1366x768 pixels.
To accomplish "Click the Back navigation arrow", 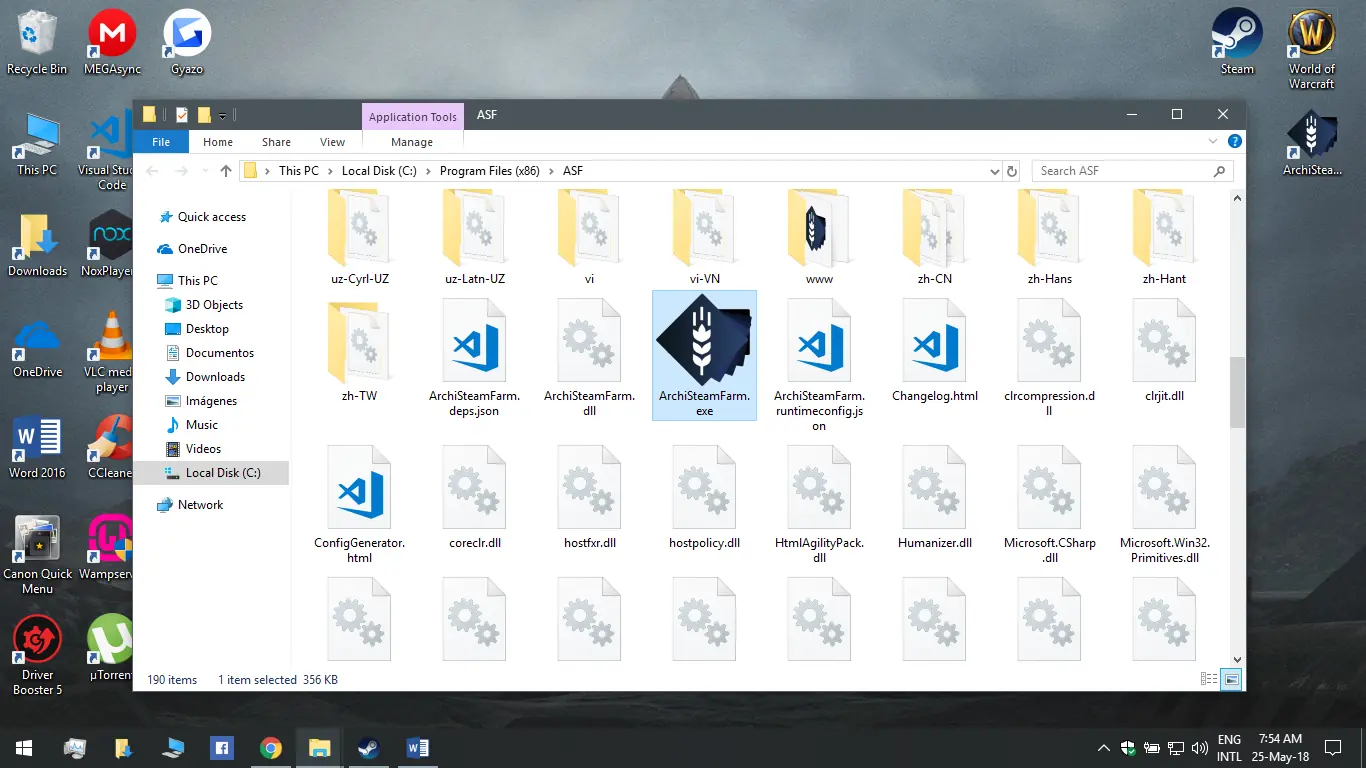I will (153, 171).
